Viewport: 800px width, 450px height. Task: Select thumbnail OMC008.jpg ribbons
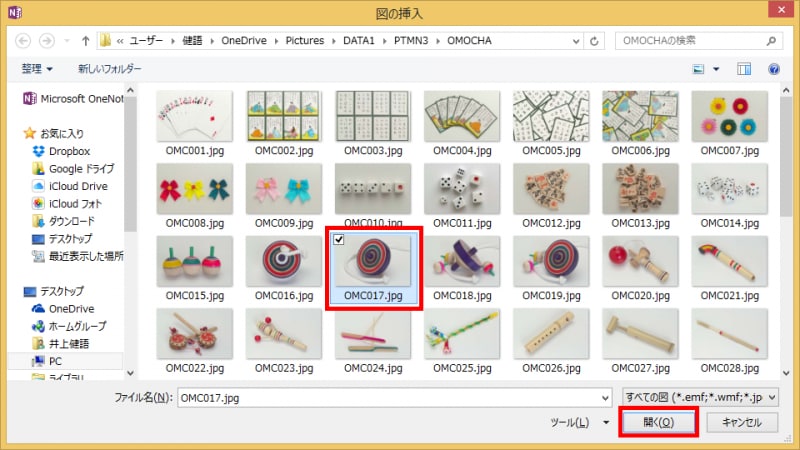click(x=194, y=189)
